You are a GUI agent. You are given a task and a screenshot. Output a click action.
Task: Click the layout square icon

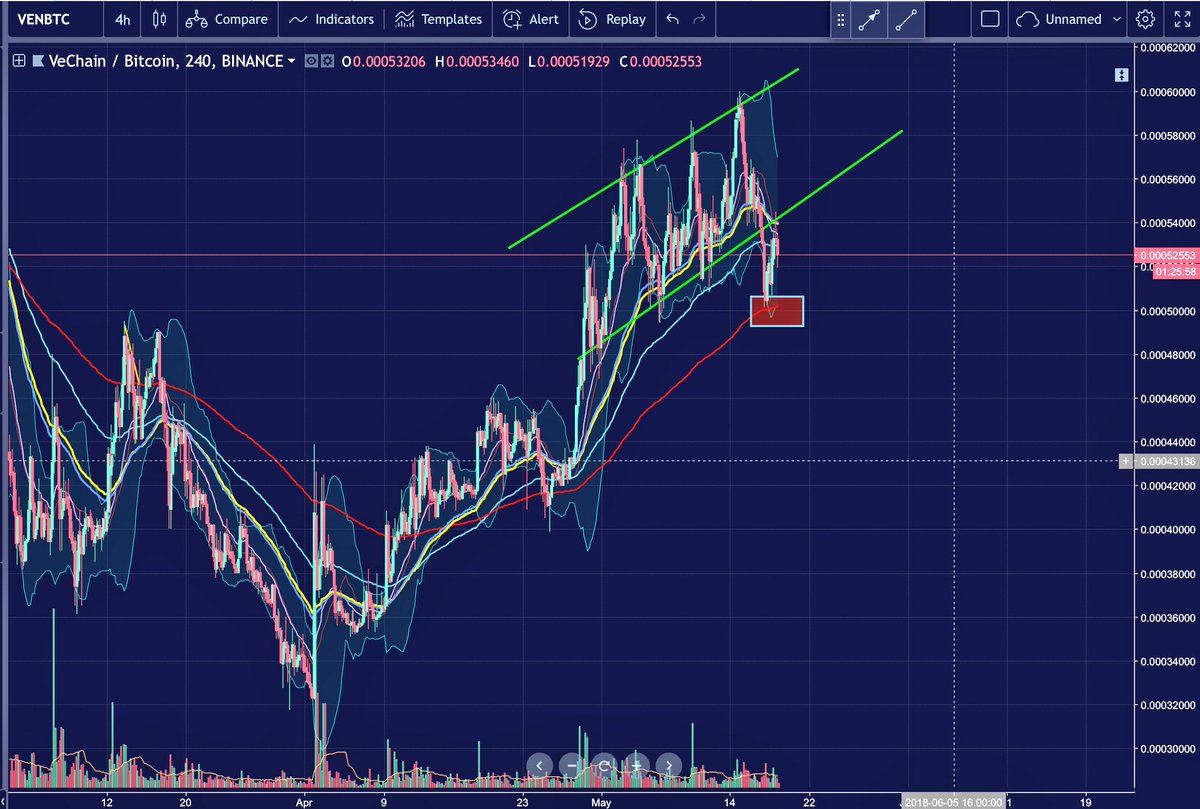coord(990,19)
